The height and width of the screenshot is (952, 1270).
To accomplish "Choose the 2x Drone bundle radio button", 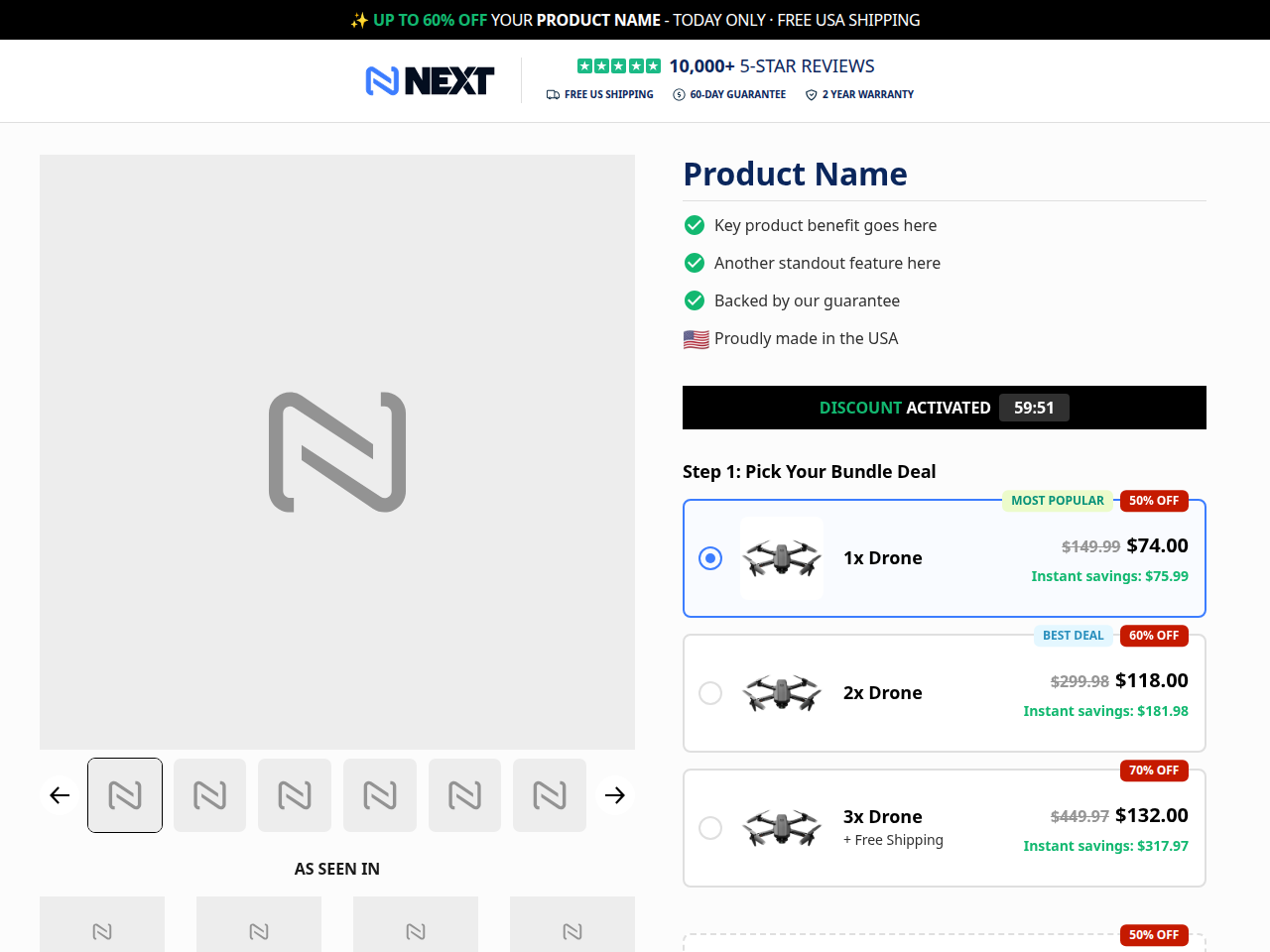I will point(710,693).
